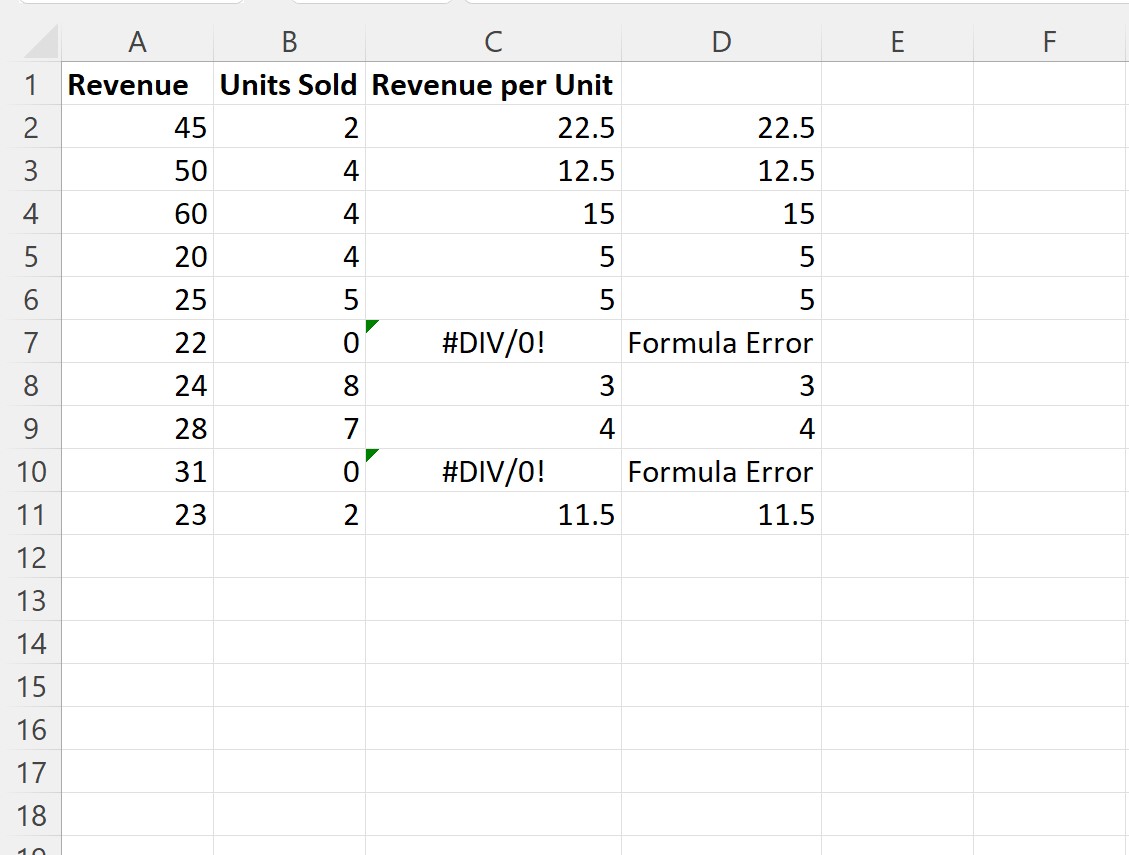Click the Revenue per Unit header cell
The image size is (1129, 855).
click(493, 84)
